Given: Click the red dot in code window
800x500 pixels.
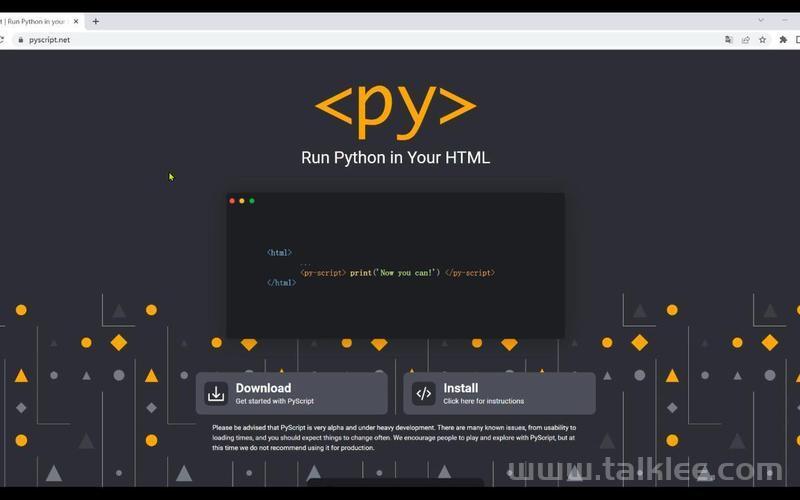Looking at the screenshot, I should [x=232, y=201].
